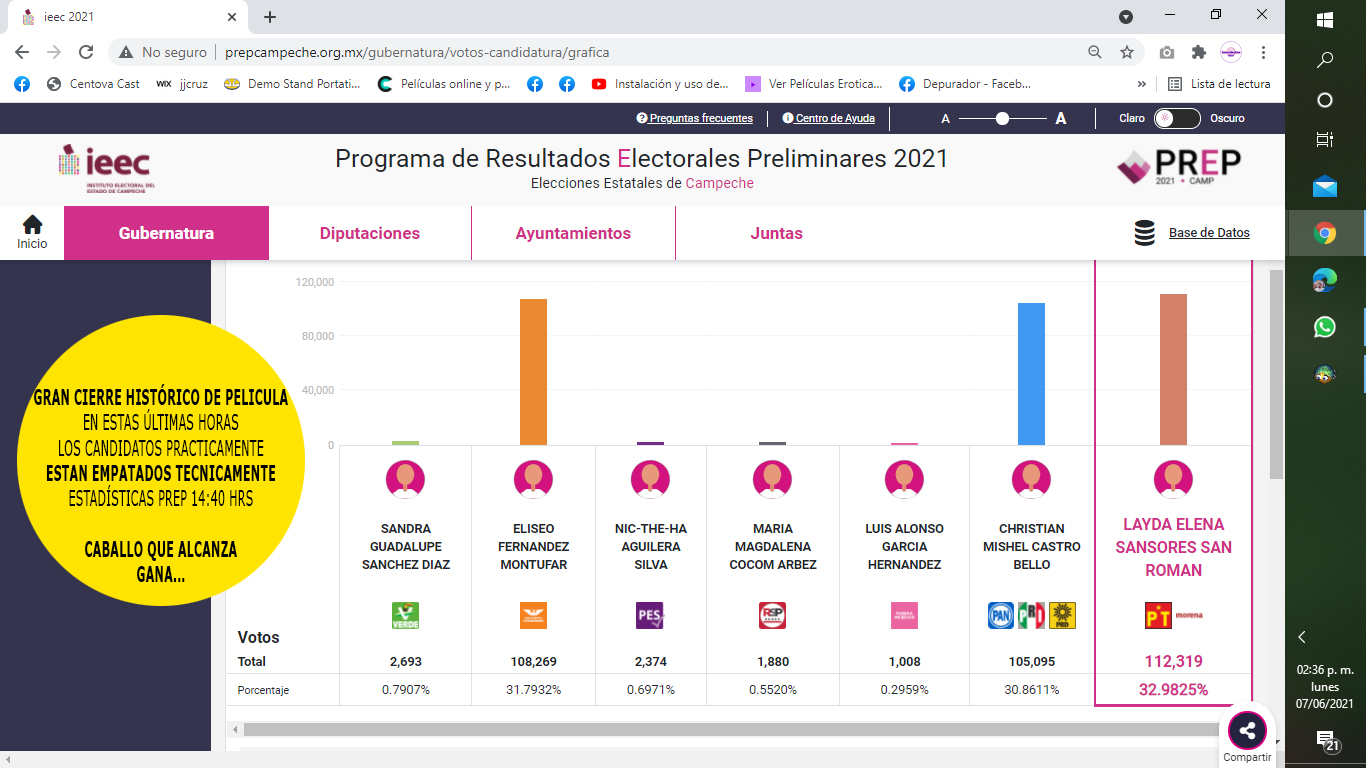Click the PT morena party logo

[1173, 615]
